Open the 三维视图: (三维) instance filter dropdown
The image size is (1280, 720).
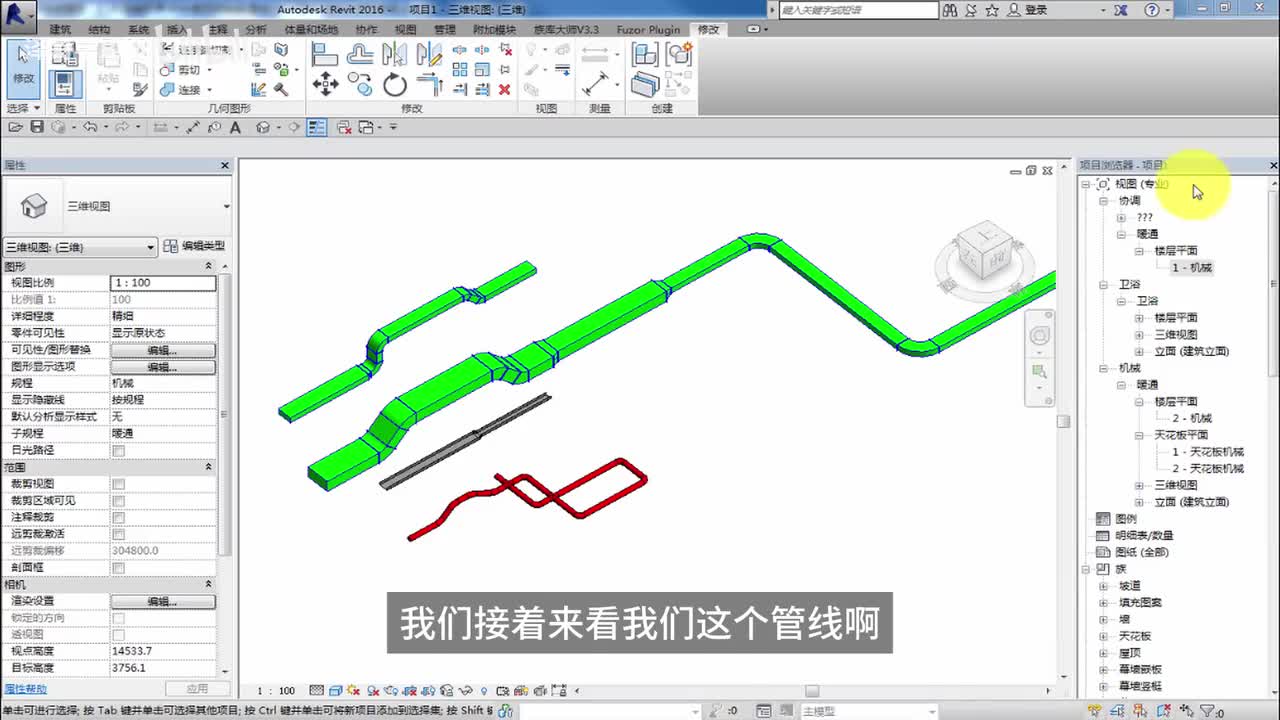click(x=80, y=247)
